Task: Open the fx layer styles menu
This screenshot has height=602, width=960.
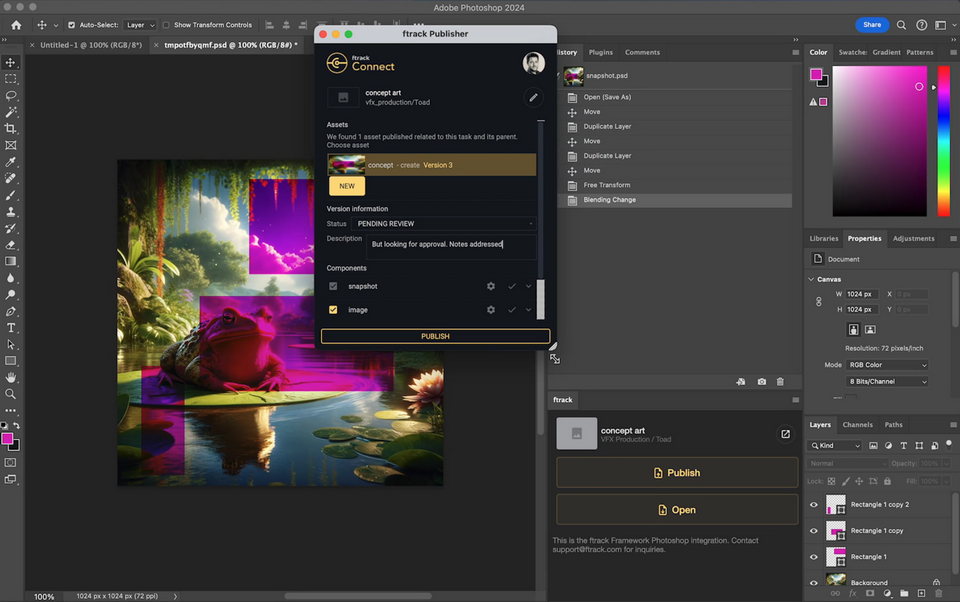Action: click(x=853, y=592)
